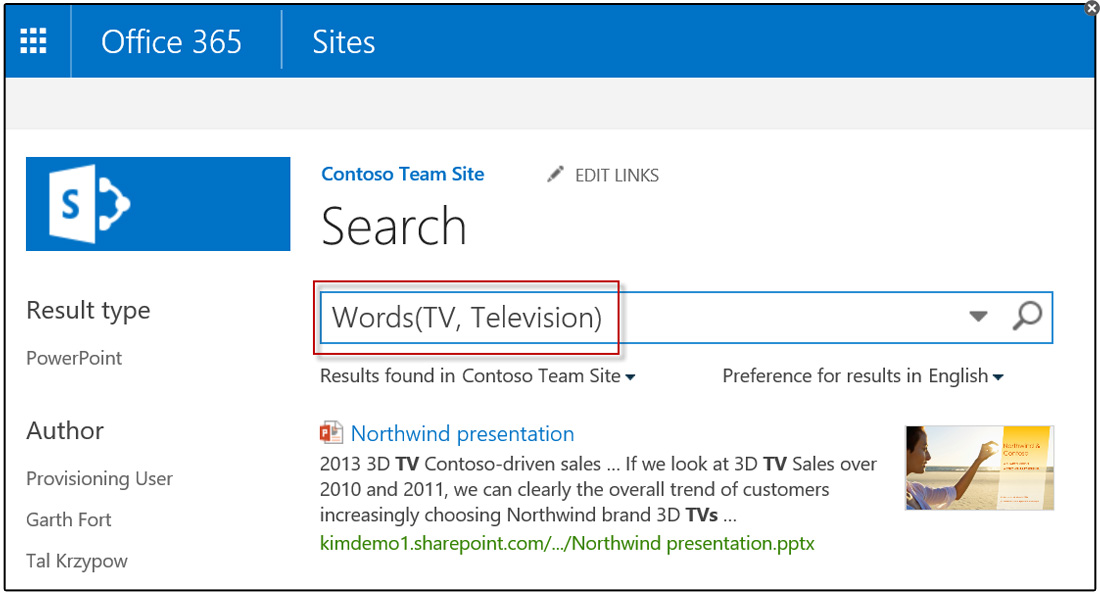The height and width of the screenshot is (595, 1100).
Task: Click the Author refiner heading
Action: tap(65, 430)
